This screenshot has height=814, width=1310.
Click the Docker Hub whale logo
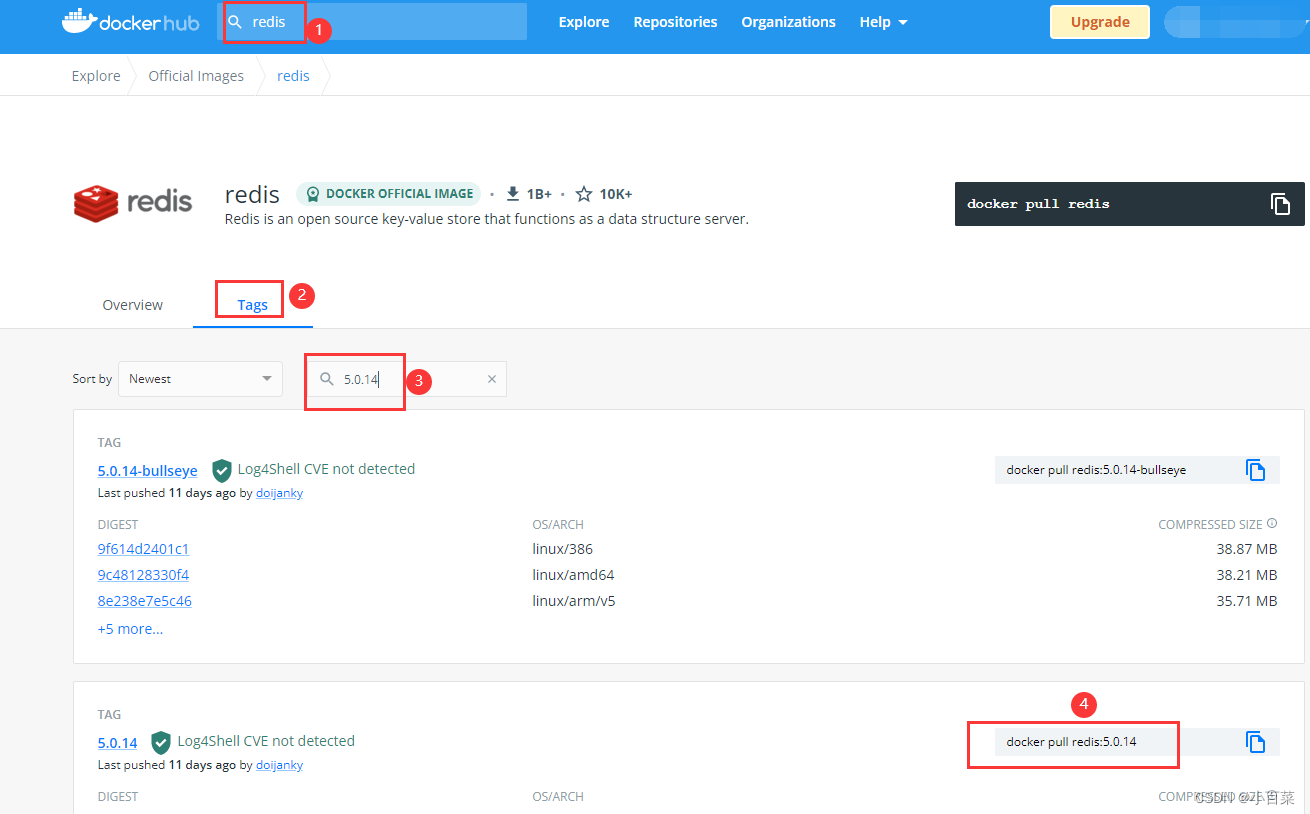coord(131,21)
